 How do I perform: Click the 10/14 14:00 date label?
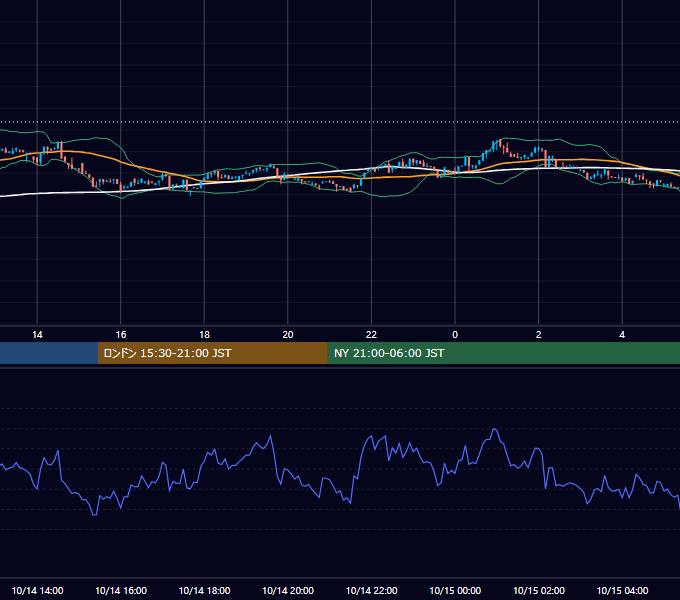pyautogui.click(x=37, y=590)
